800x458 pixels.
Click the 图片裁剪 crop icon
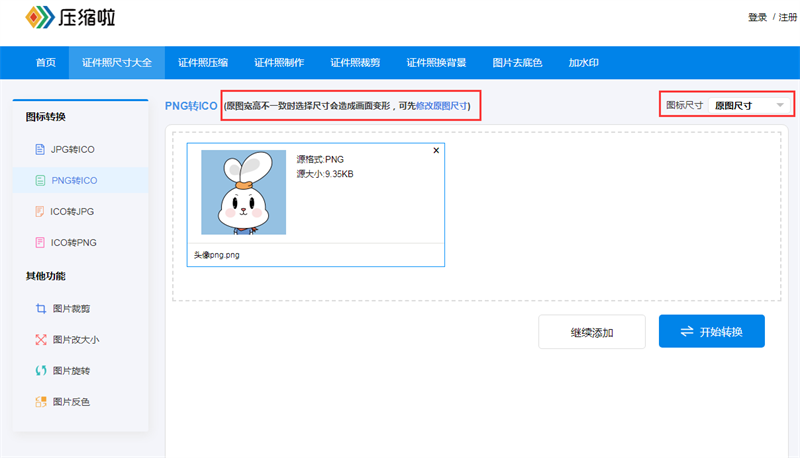[41, 309]
